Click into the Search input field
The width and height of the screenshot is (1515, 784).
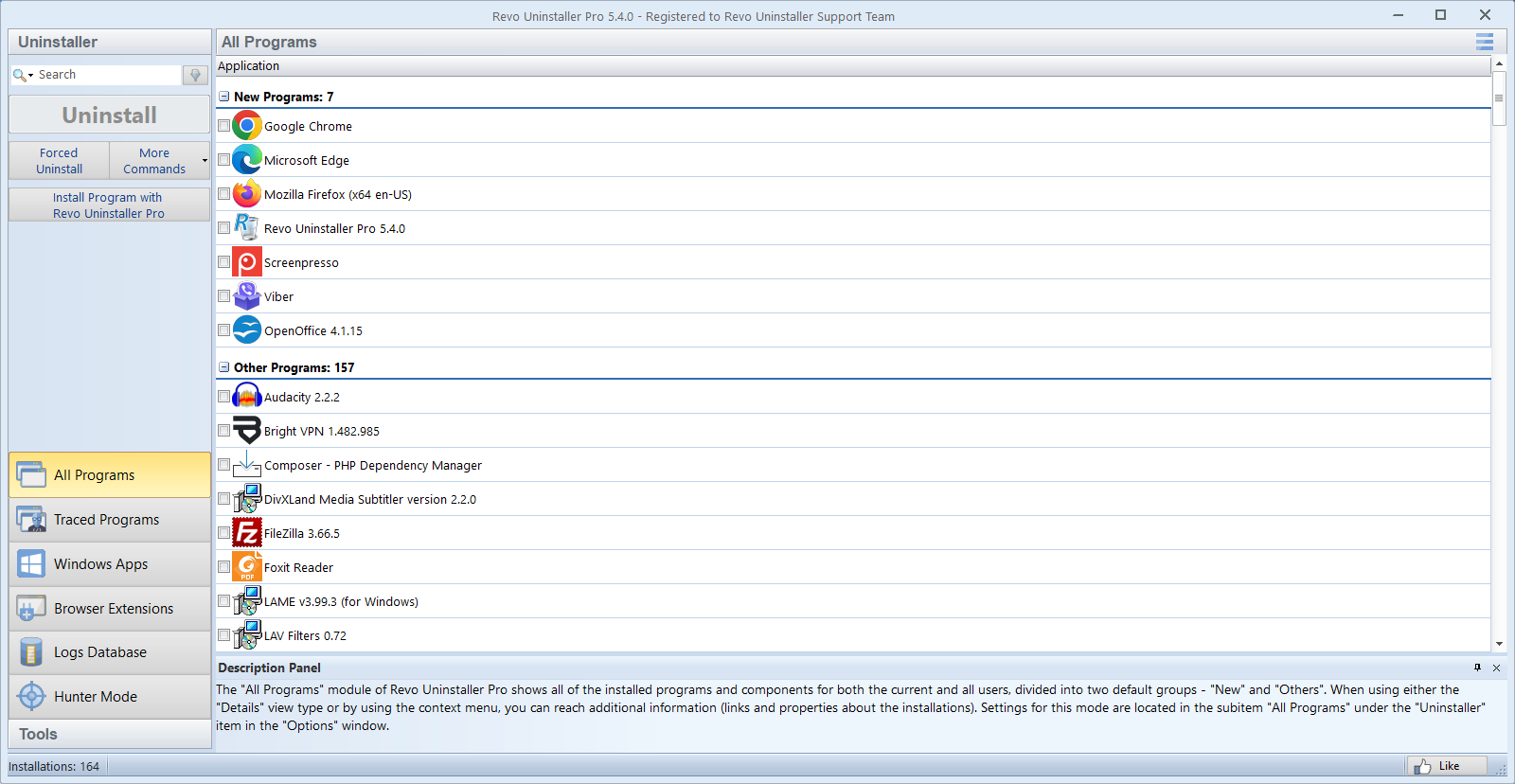pos(106,75)
